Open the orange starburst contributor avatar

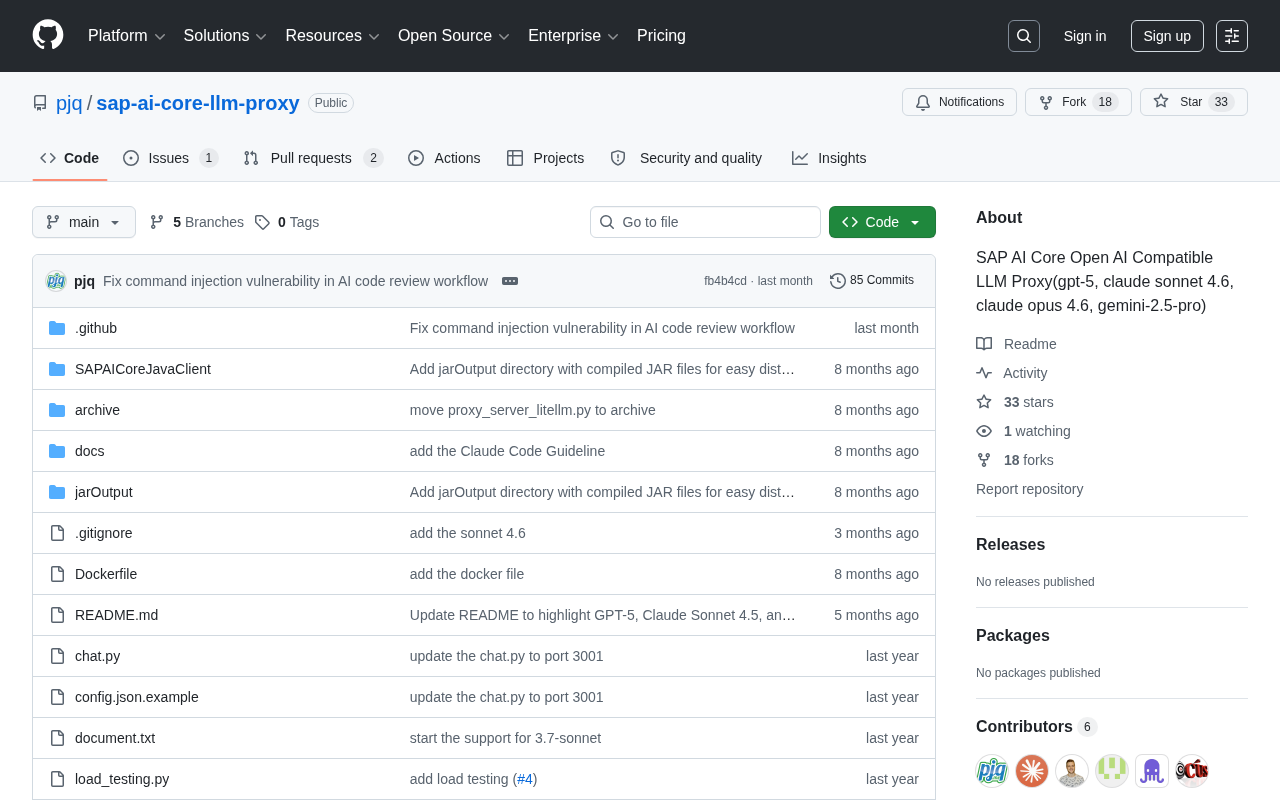[x=1032, y=771]
